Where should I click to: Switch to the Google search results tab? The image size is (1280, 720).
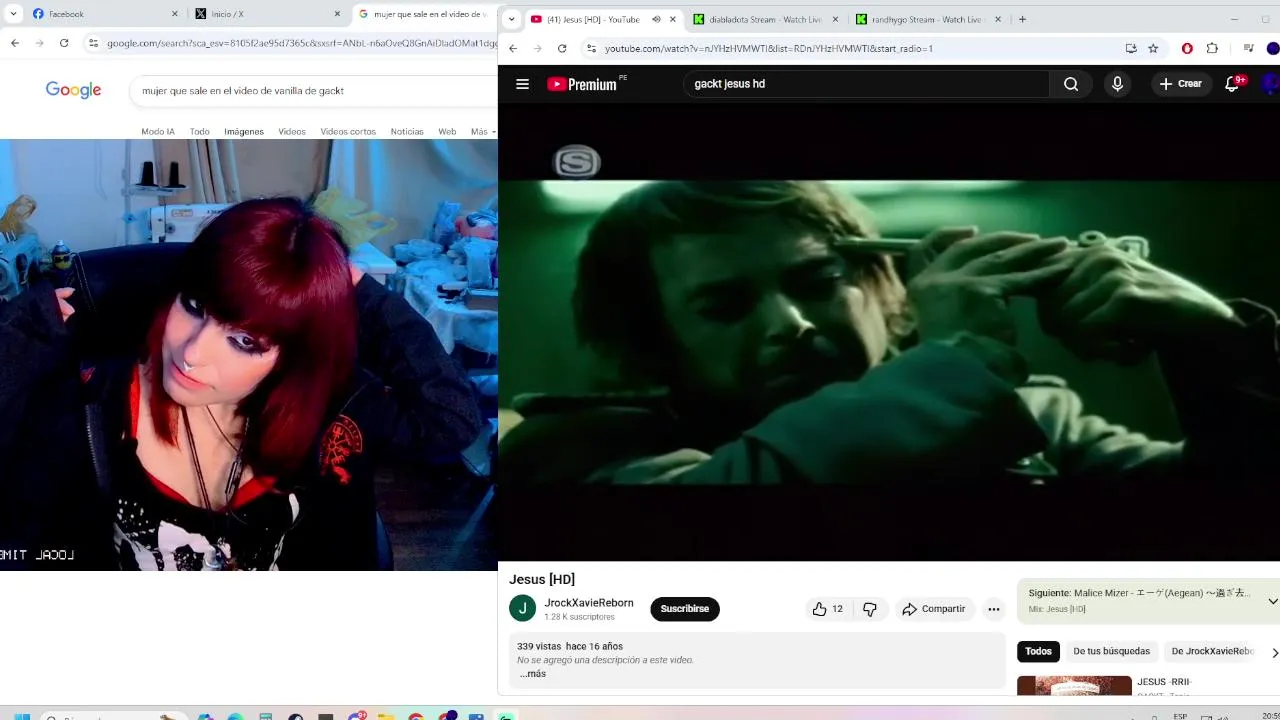425,14
